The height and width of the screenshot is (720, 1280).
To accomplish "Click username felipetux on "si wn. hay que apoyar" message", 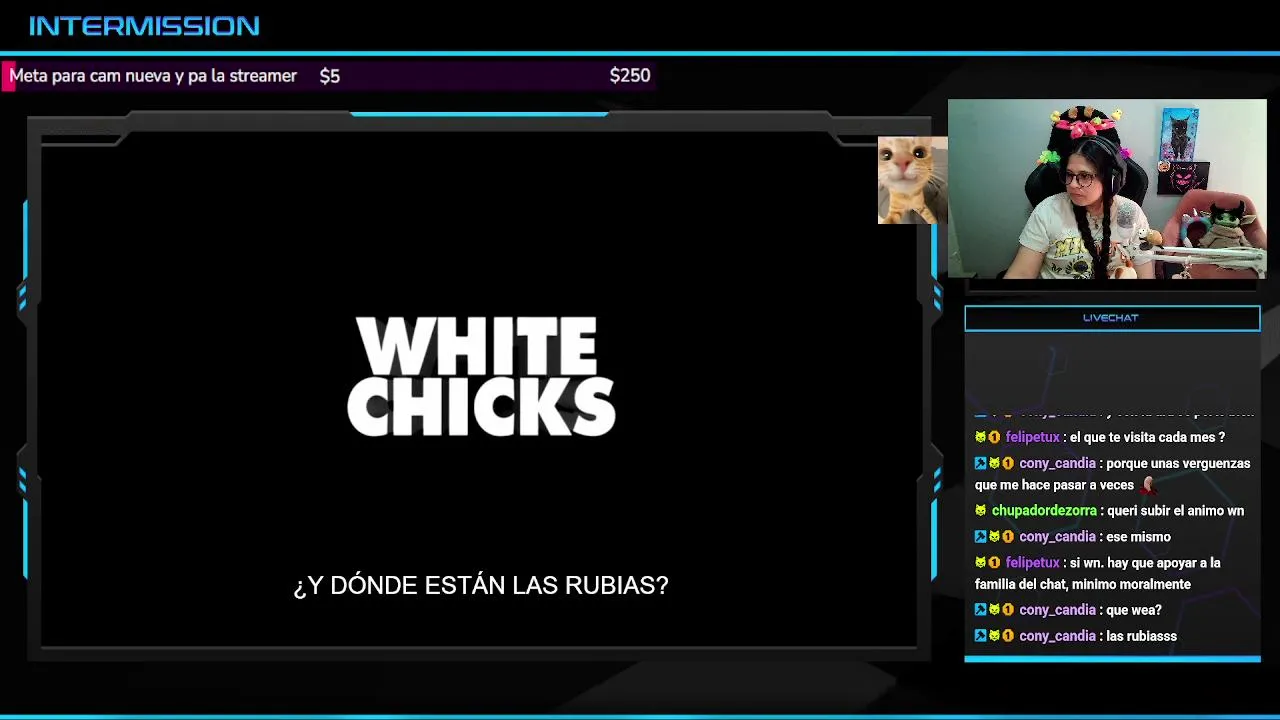I will (x=1032, y=562).
